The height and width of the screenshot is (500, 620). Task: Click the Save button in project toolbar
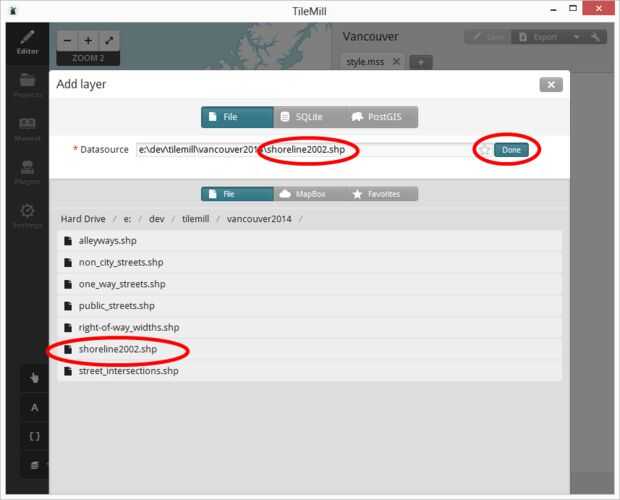pos(488,37)
